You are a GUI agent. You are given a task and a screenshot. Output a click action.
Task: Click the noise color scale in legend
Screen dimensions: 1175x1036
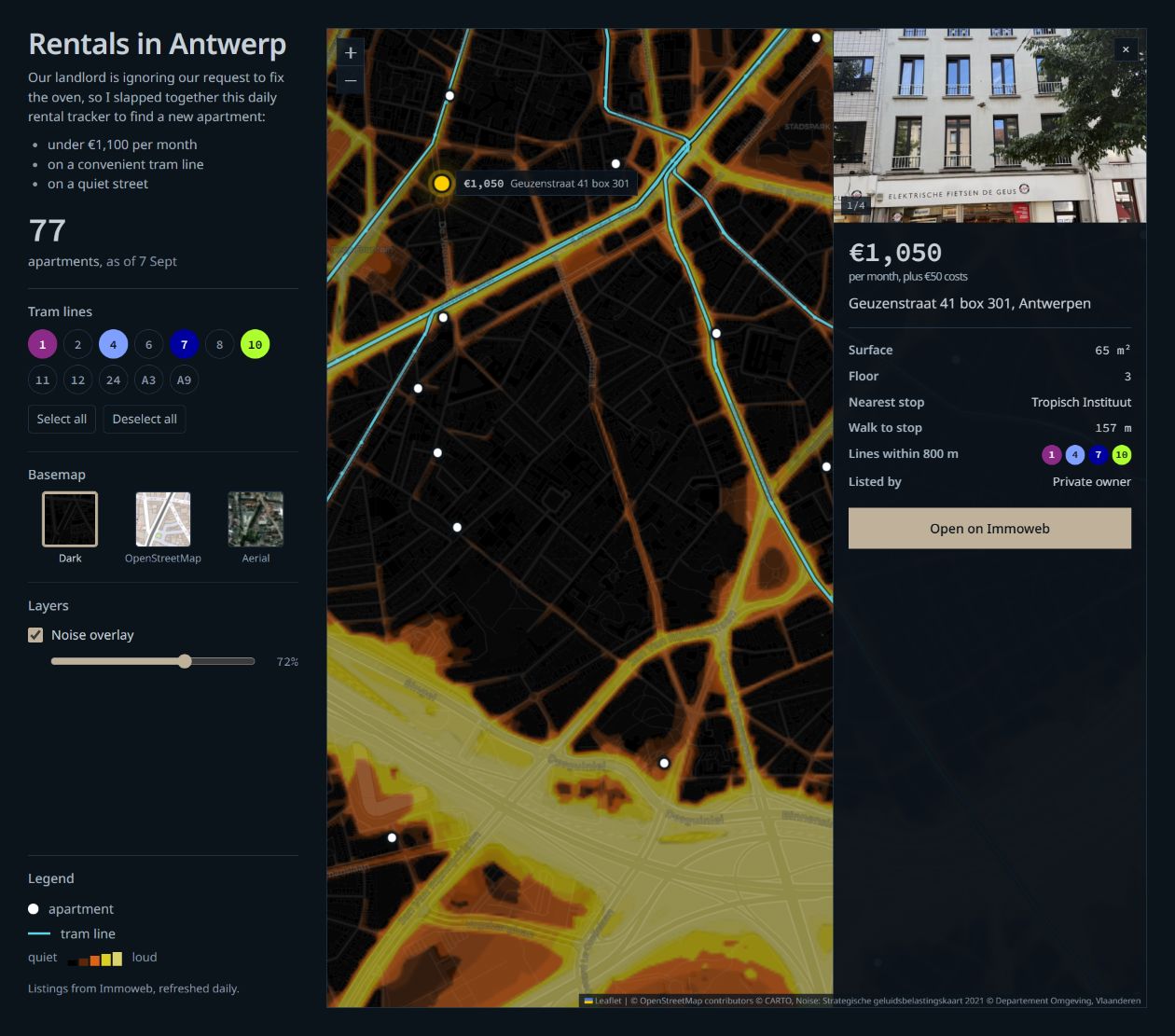coord(95,959)
